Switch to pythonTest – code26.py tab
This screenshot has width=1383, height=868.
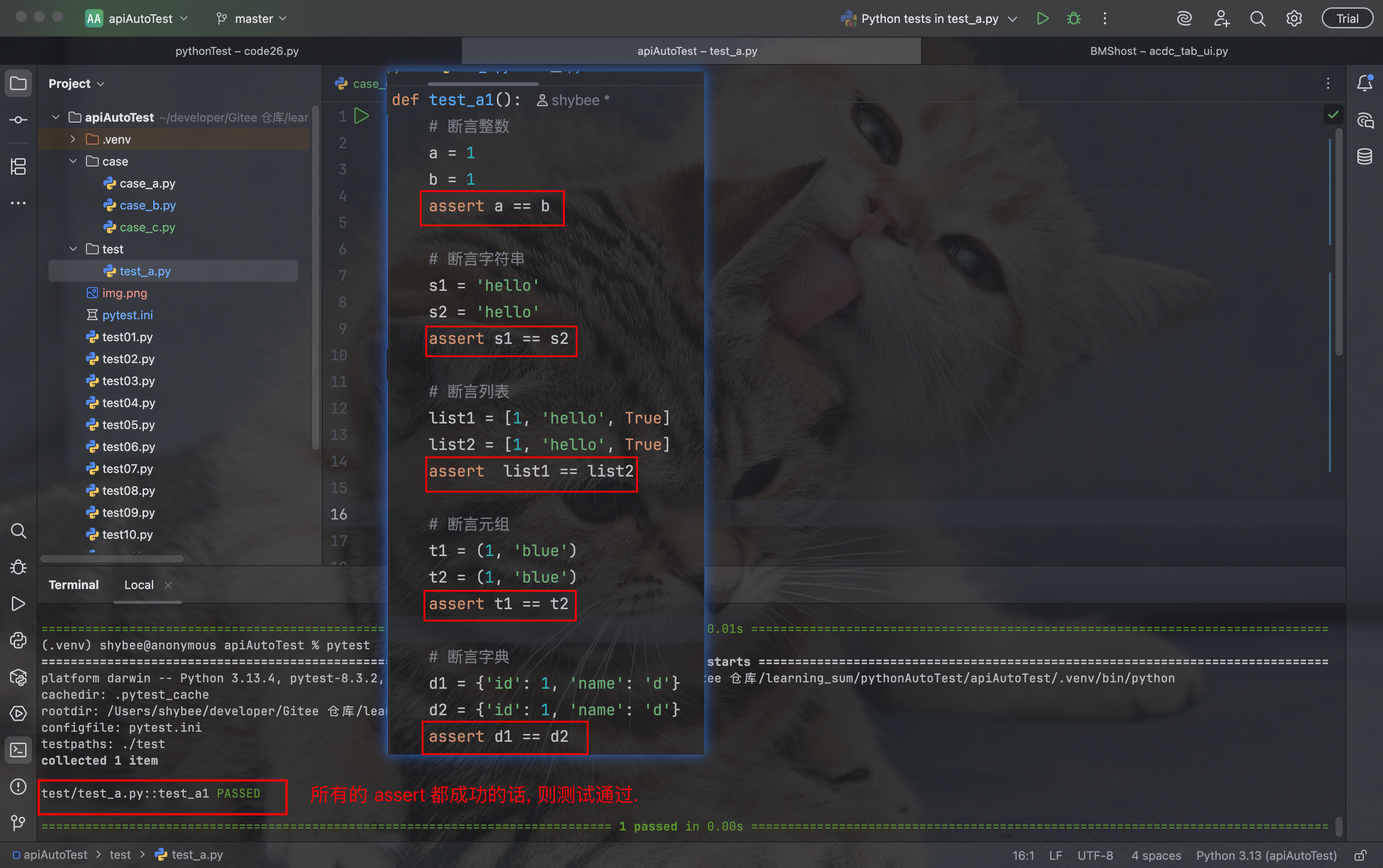click(x=236, y=51)
